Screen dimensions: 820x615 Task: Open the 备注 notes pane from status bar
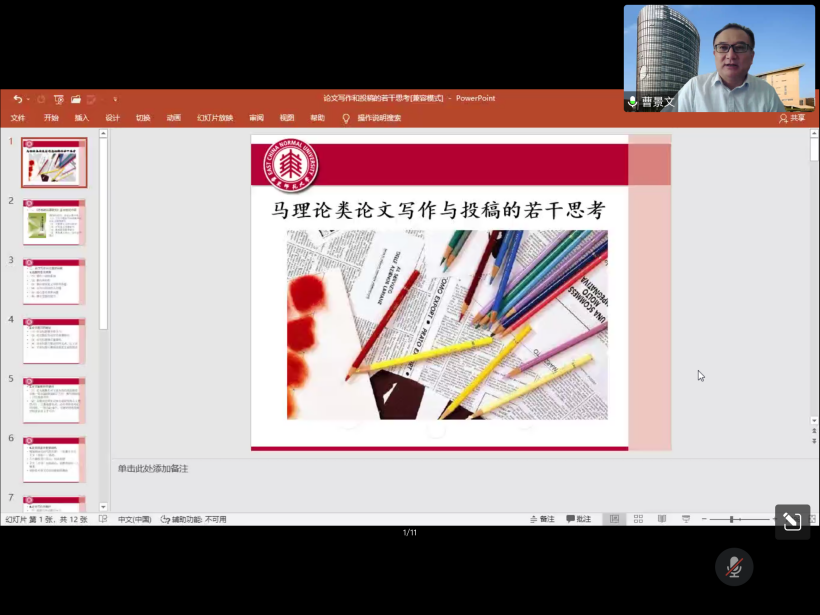tap(541, 519)
